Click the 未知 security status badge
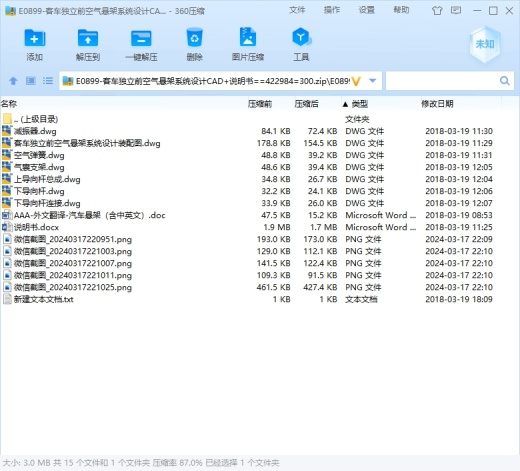 (485, 44)
